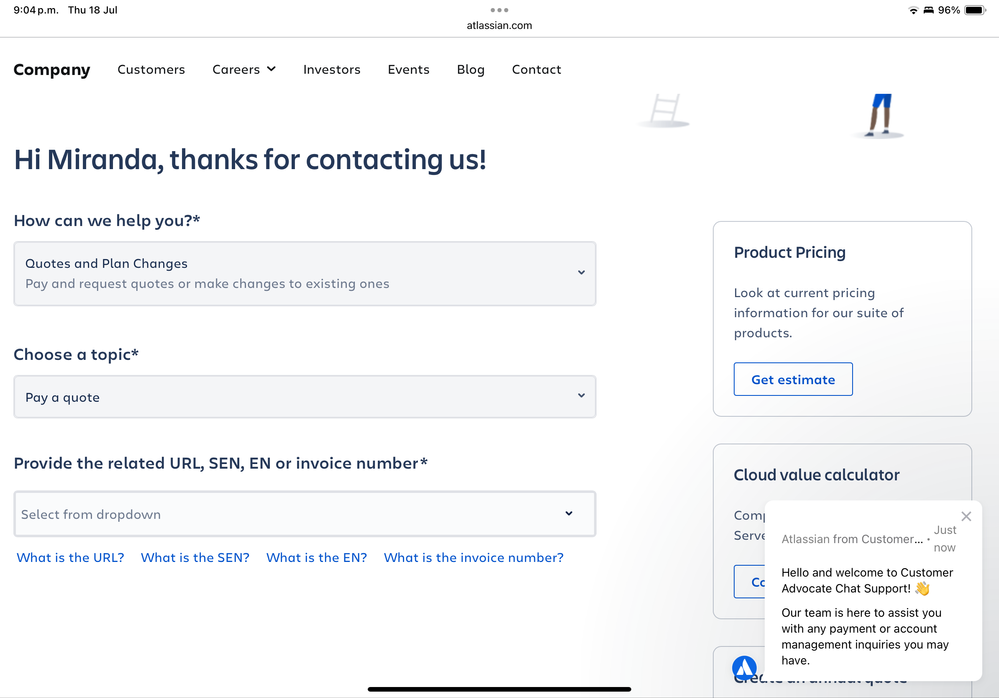
Task: Go to Customers page
Action: click(151, 69)
